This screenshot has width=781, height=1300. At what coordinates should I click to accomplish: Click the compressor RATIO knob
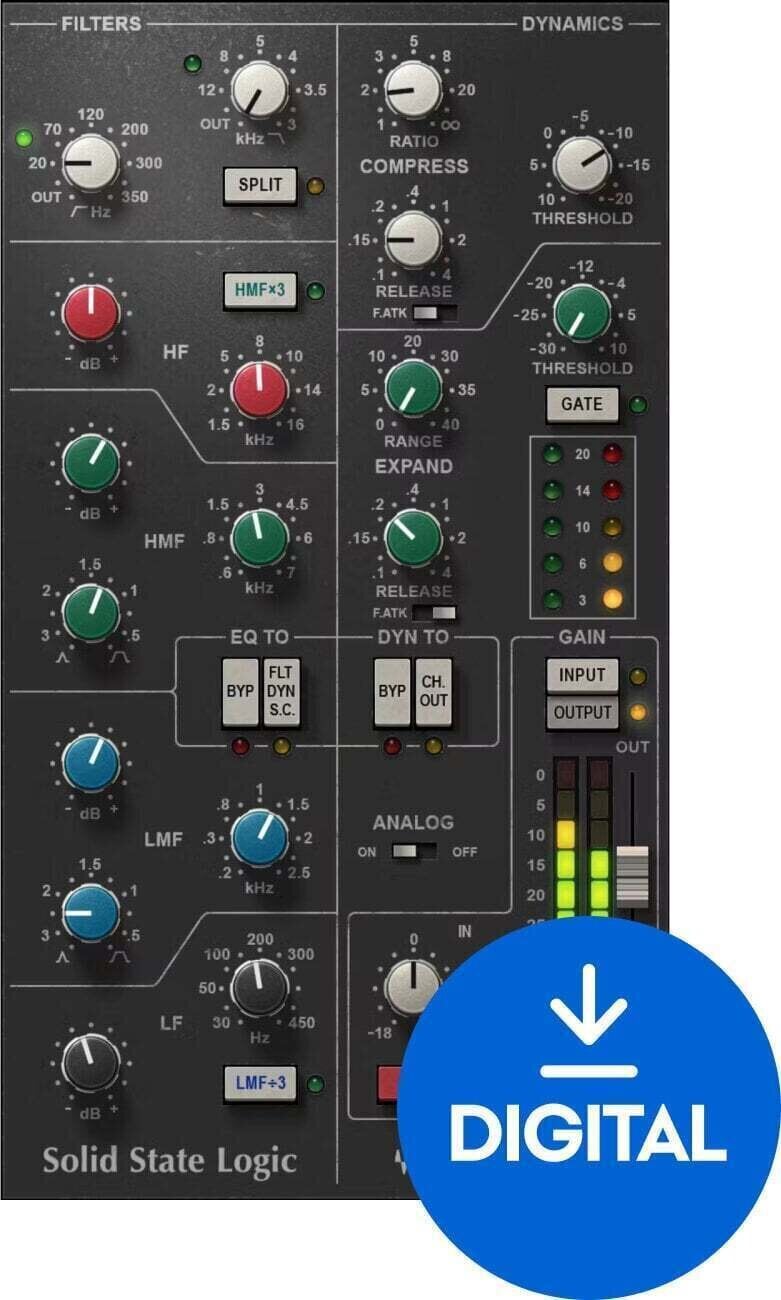[412, 88]
